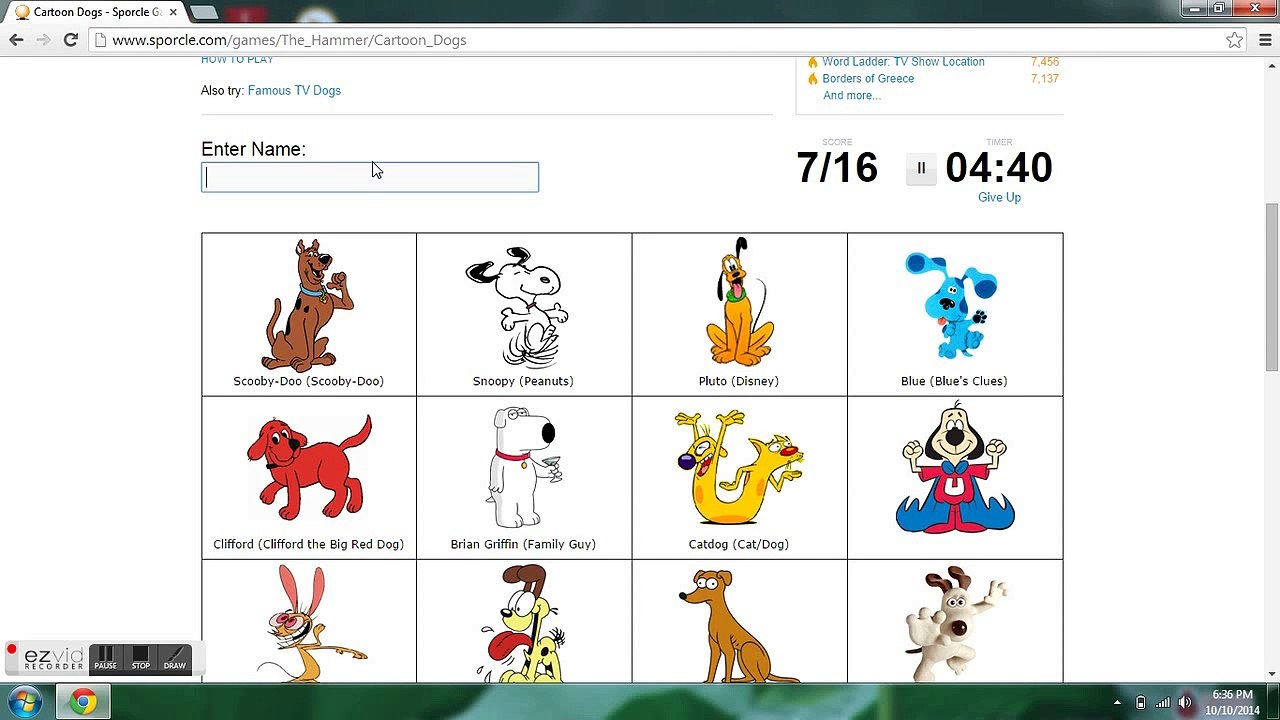Image resolution: width=1280 pixels, height=720 pixels.
Task: Bookmark this page with the star icon
Action: pos(1235,40)
